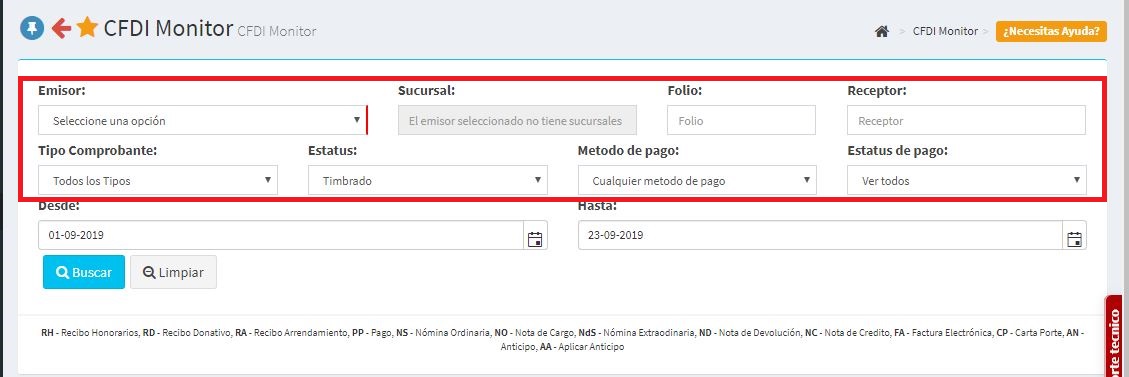This screenshot has height=377, width=1129.
Task: Open the Metodo de pago dropdown
Action: pyautogui.click(x=697, y=181)
